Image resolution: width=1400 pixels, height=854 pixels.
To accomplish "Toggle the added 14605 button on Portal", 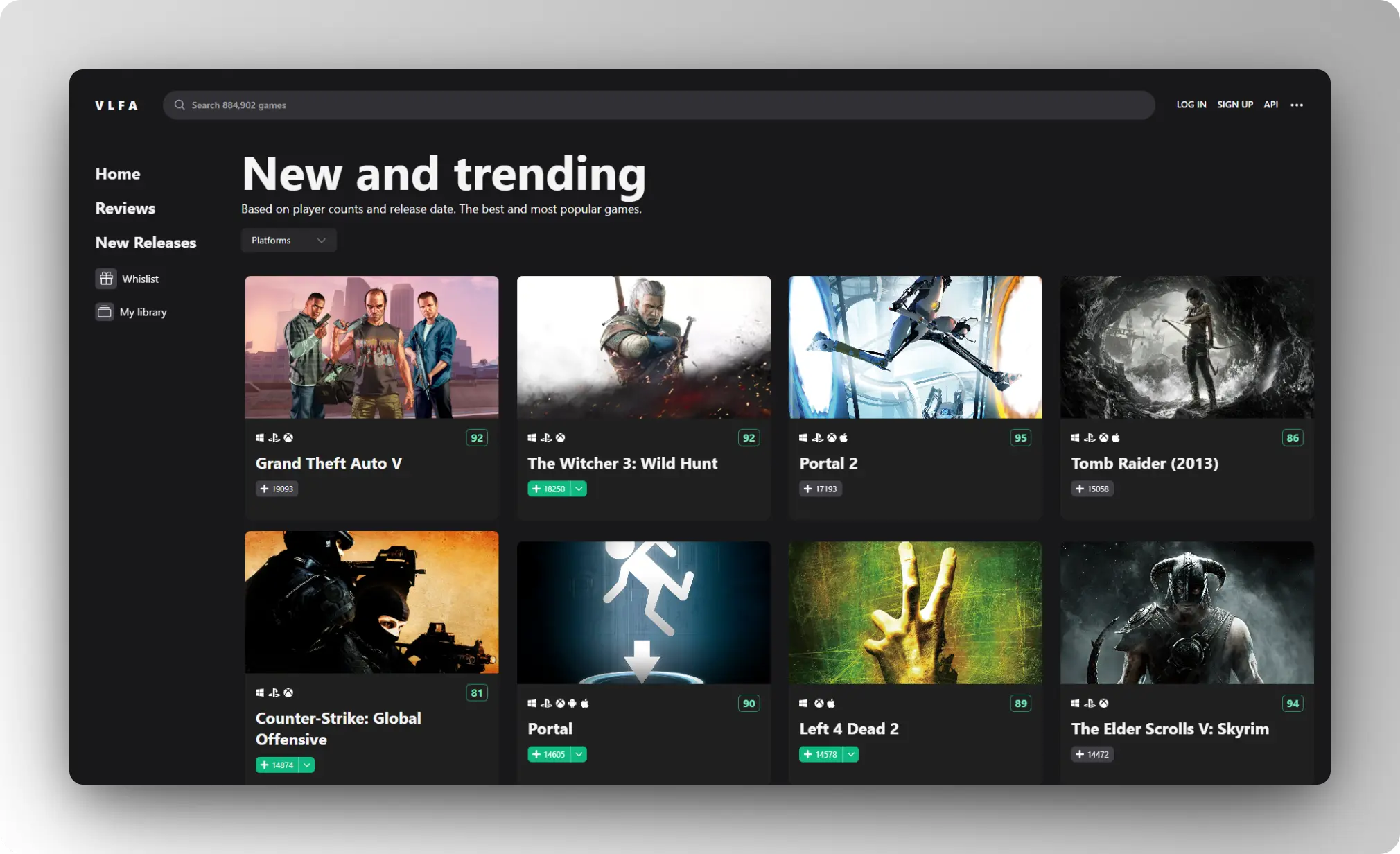I will click(x=548, y=754).
